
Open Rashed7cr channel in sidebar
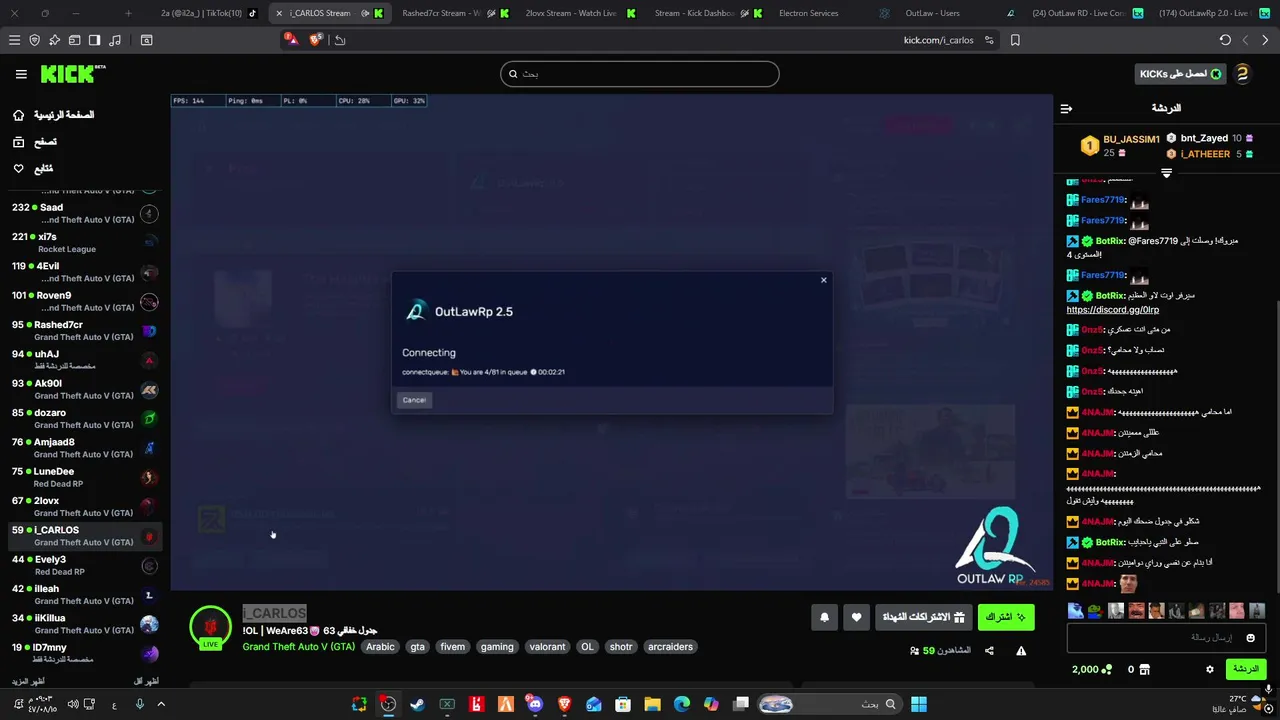[x=84, y=331]
